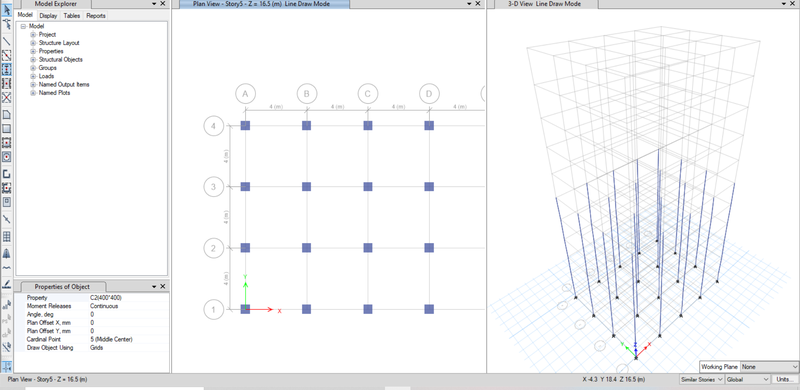Click the Property value C2(400*400)
The height and width of the screenshot is (390, 800).
click(106, 298)
